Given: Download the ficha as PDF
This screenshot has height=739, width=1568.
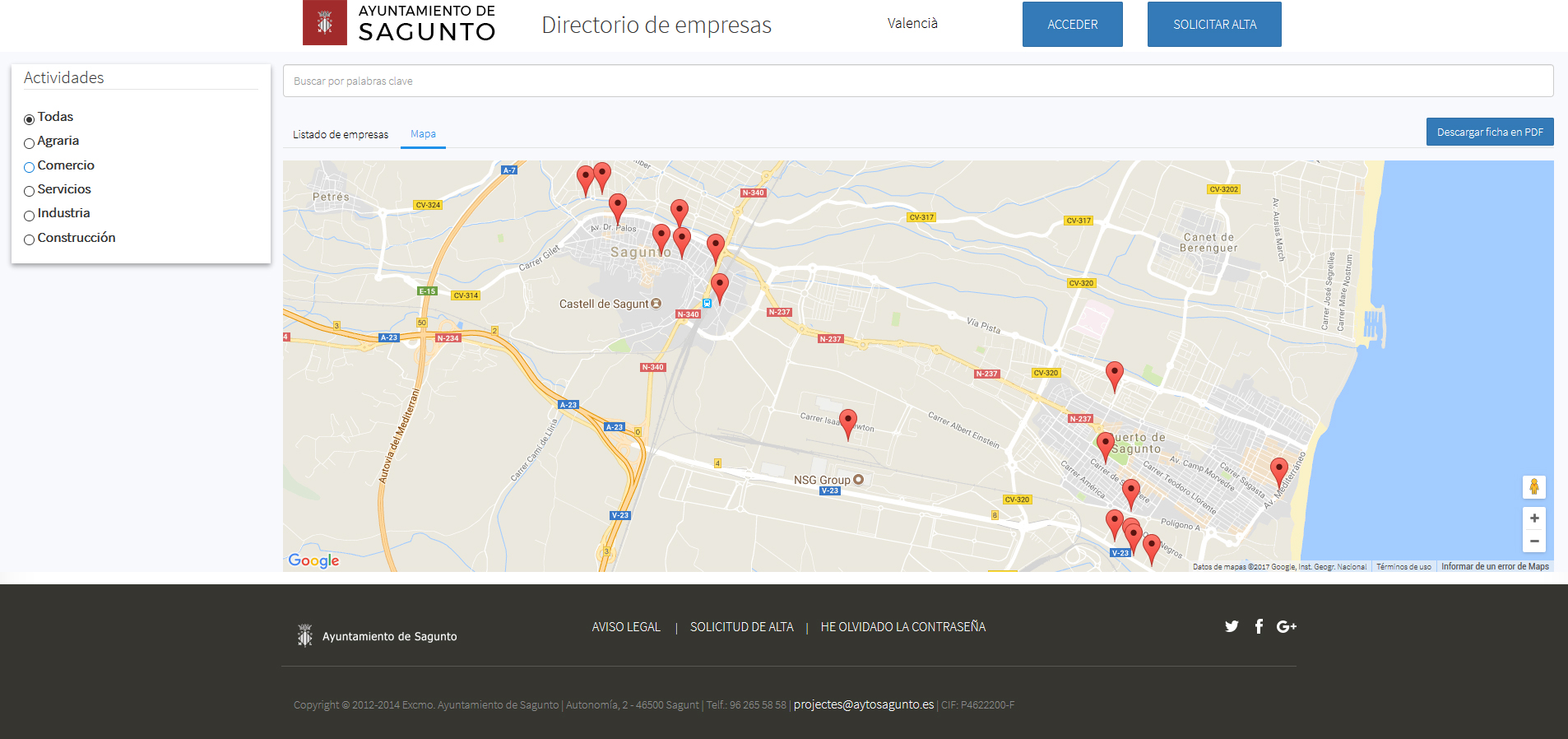Looking at the screenshot, I should [1489, 132].
